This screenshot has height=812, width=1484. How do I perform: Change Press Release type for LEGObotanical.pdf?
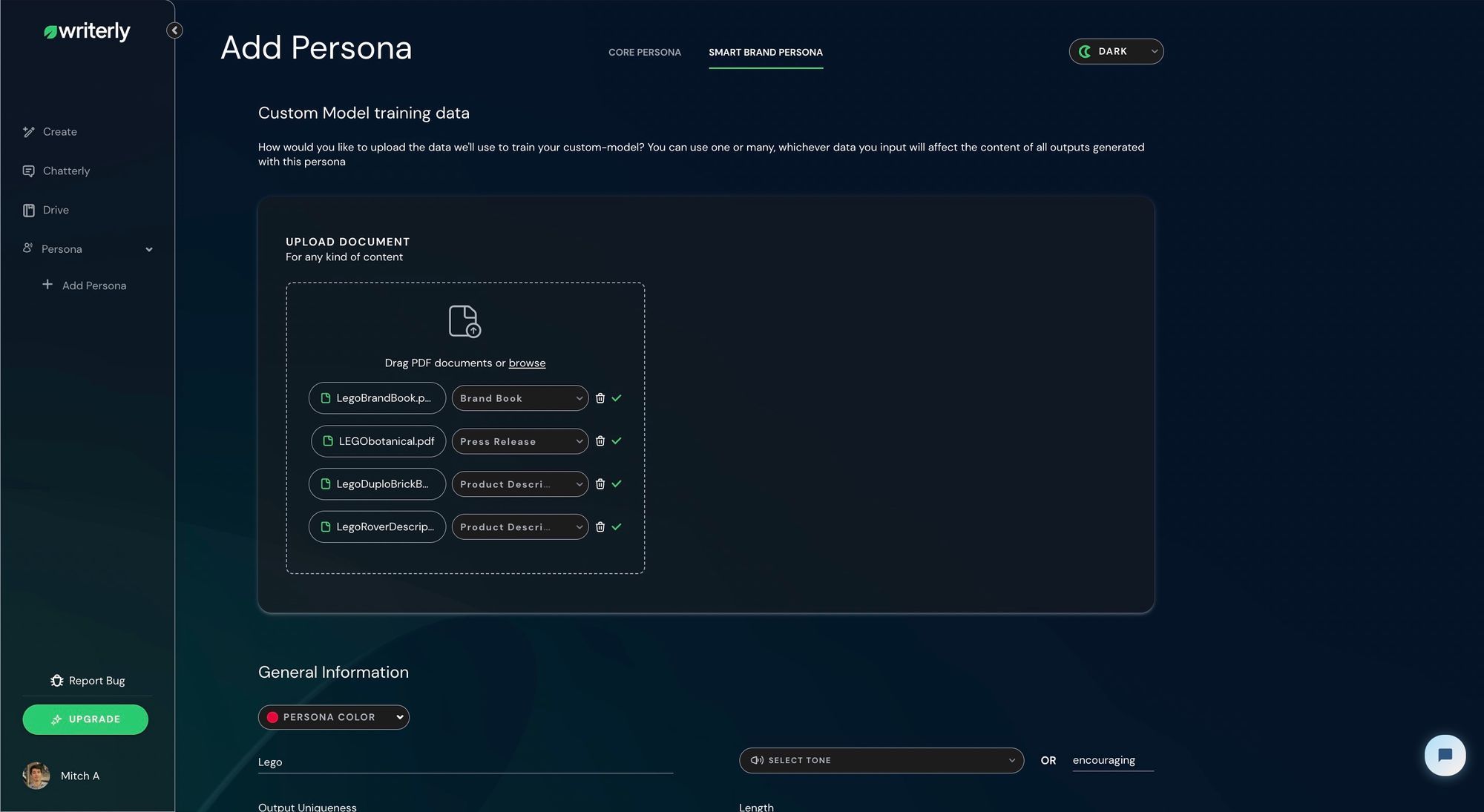tap(519, 441)
